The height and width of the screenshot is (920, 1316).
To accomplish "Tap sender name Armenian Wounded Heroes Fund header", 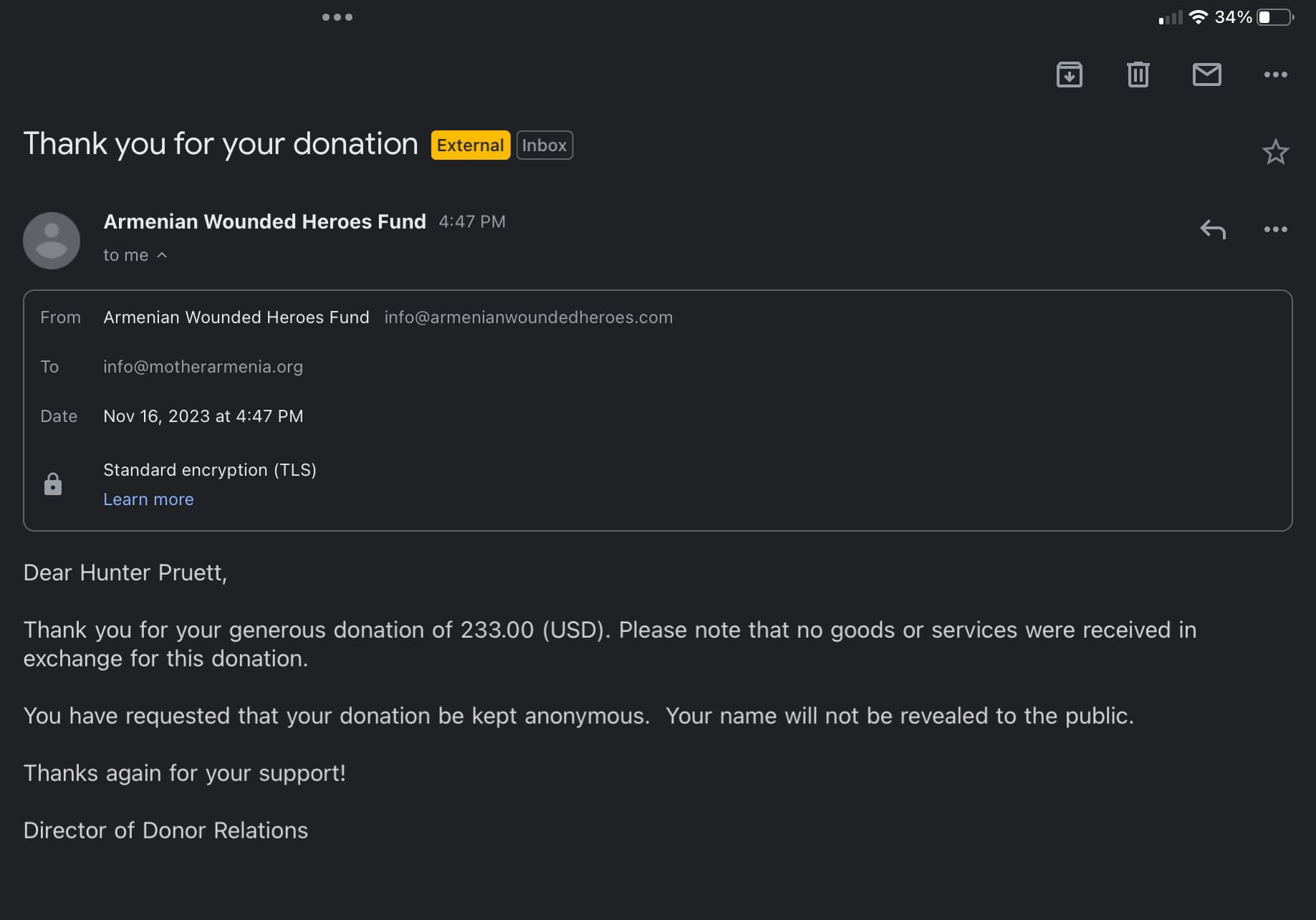I will tap(264, 222).
